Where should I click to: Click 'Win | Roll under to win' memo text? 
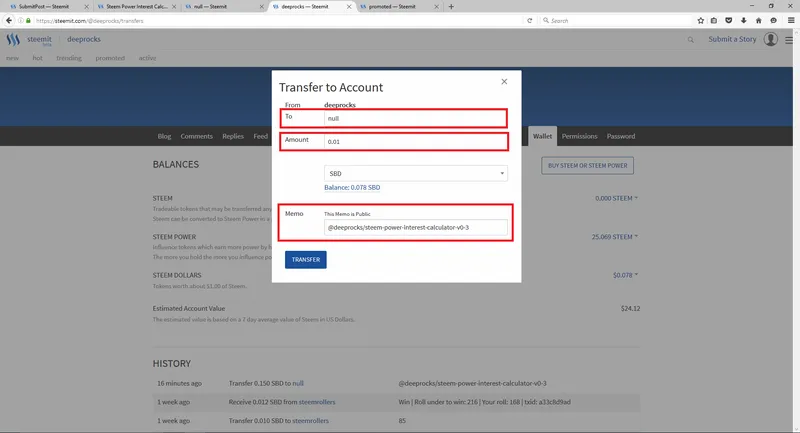[x=484, y=402]
